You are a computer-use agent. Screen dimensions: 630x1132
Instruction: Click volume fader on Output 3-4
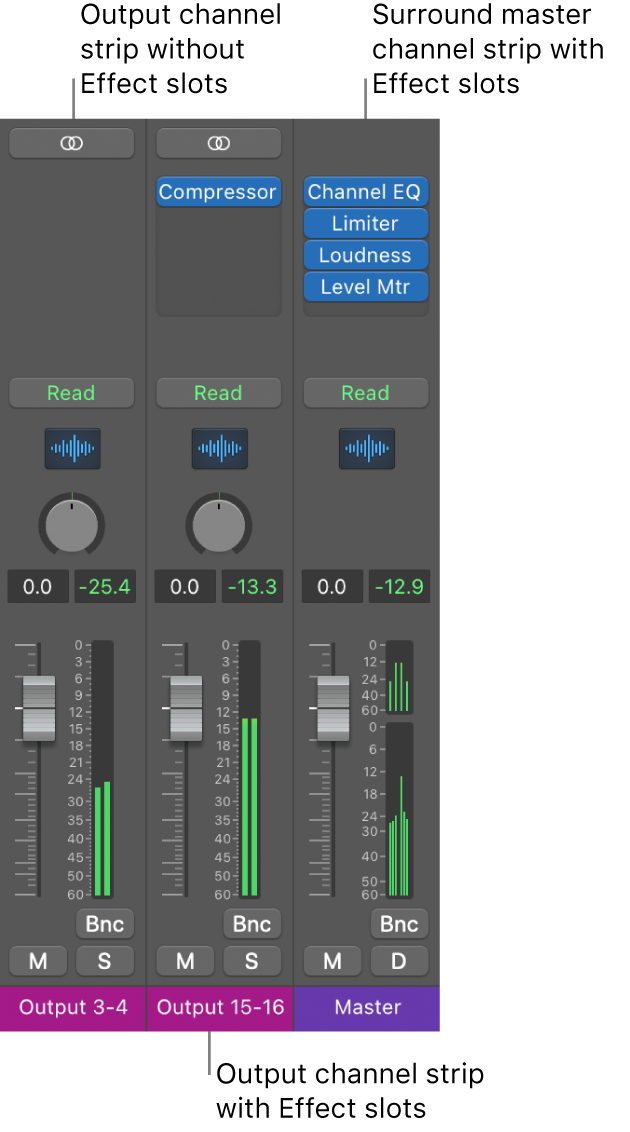click(39, 708)
